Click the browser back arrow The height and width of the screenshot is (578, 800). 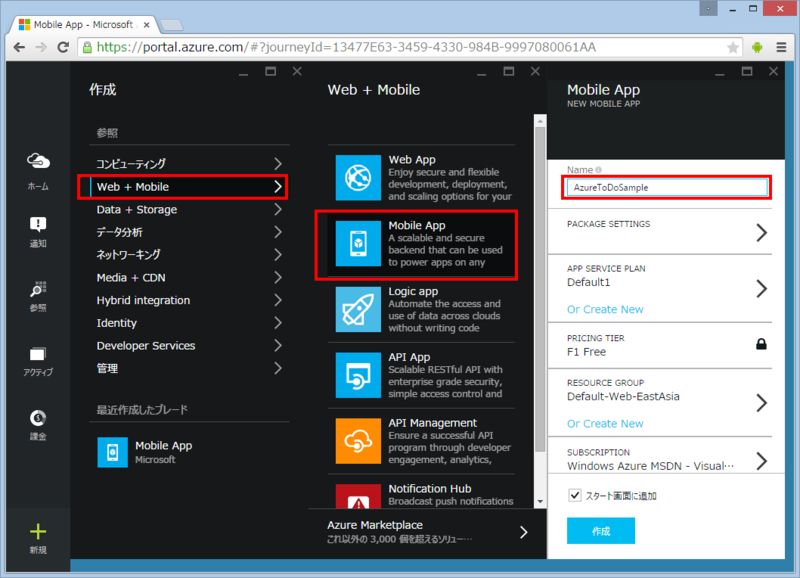19,47
